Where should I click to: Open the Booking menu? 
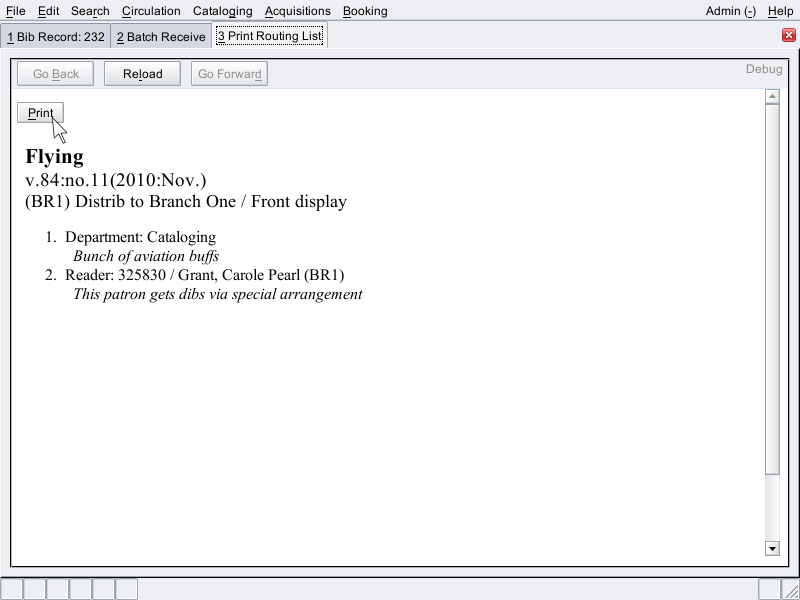point(365,11)
